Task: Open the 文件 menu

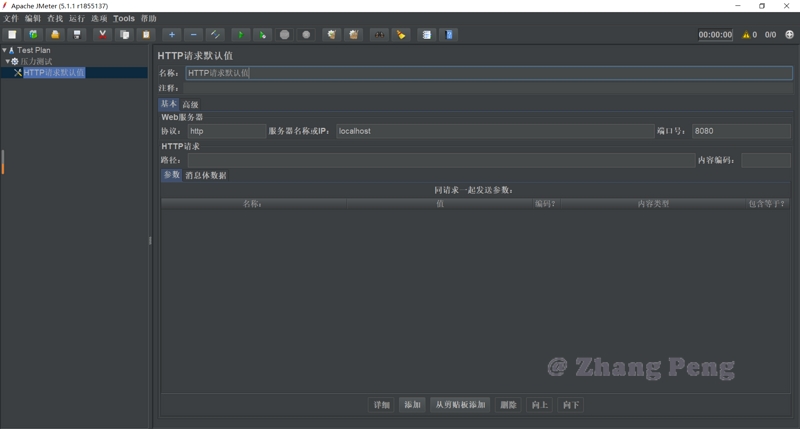Action: tap(11, 19)
